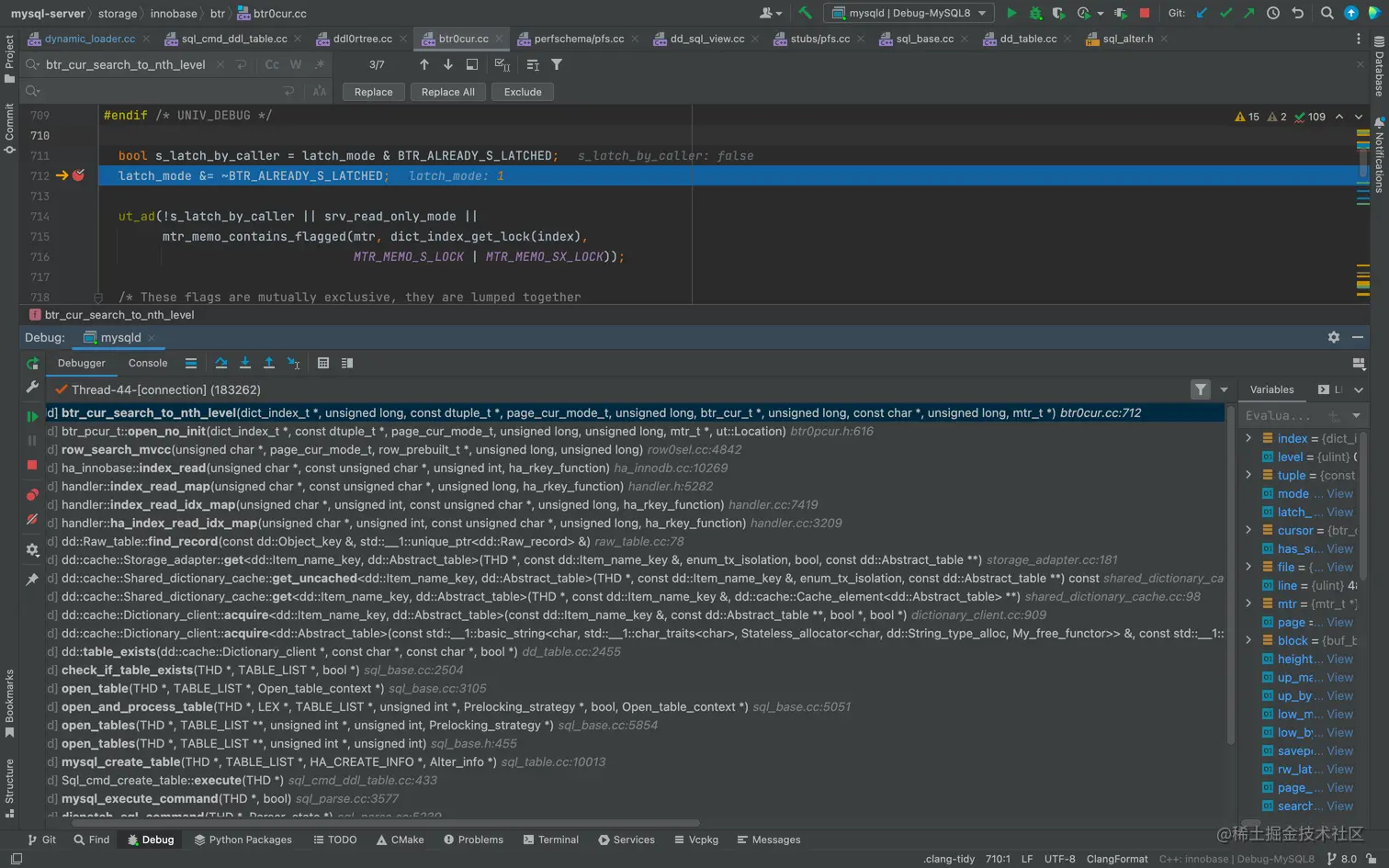
Task: Click Run to Cursor debugger icon
Action: point(293,363)
